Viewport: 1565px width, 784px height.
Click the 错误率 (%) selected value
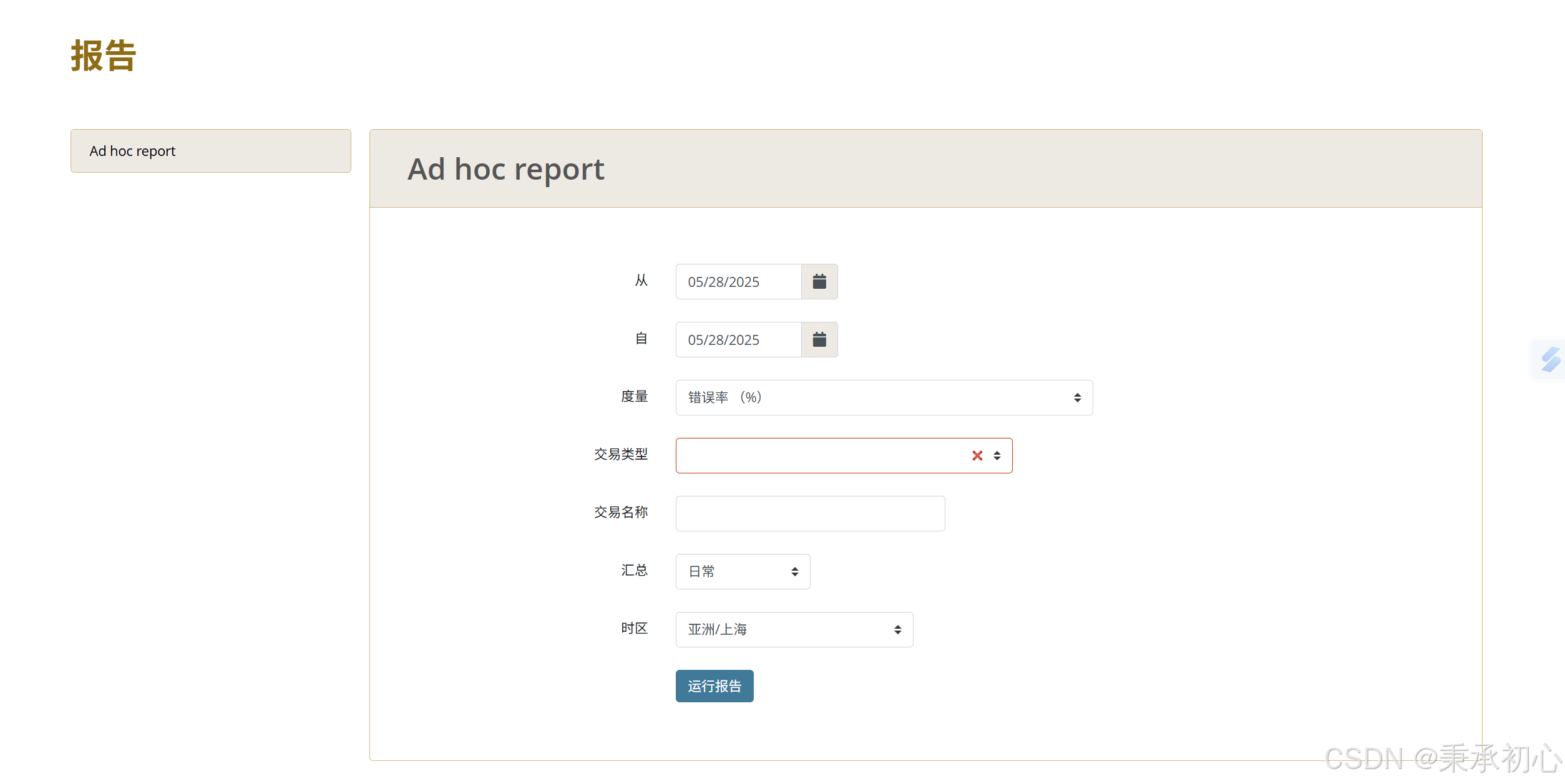724,398
